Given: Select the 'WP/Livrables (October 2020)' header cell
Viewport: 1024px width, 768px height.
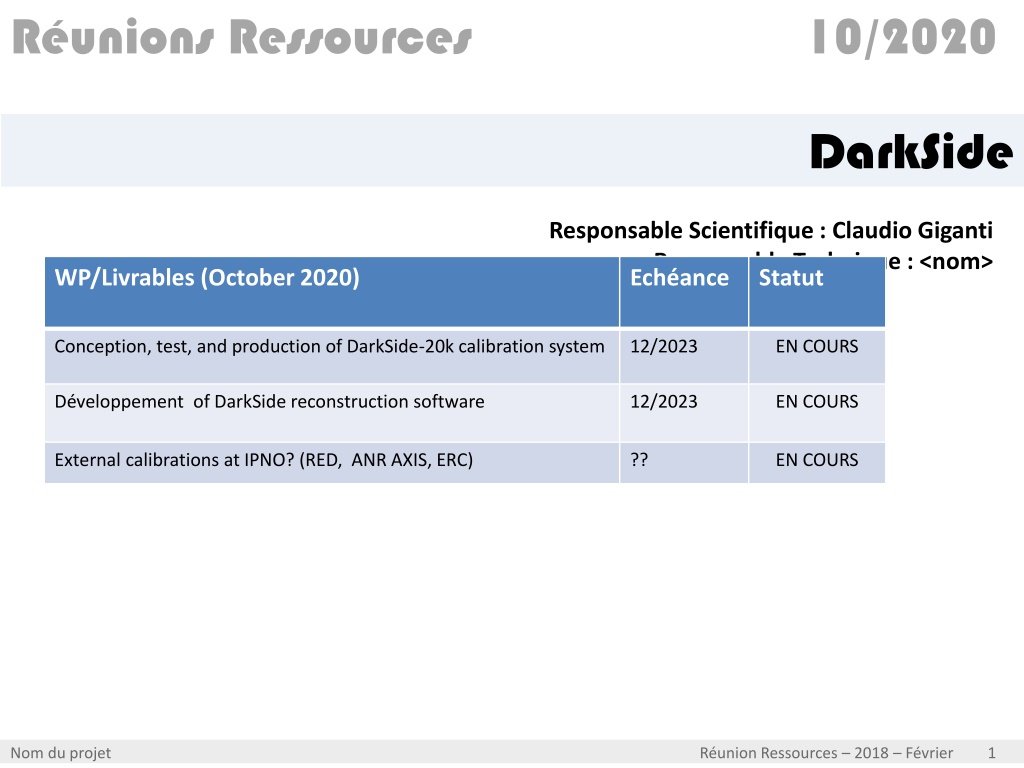Looking at the screenshot, I should click(332, 291).
